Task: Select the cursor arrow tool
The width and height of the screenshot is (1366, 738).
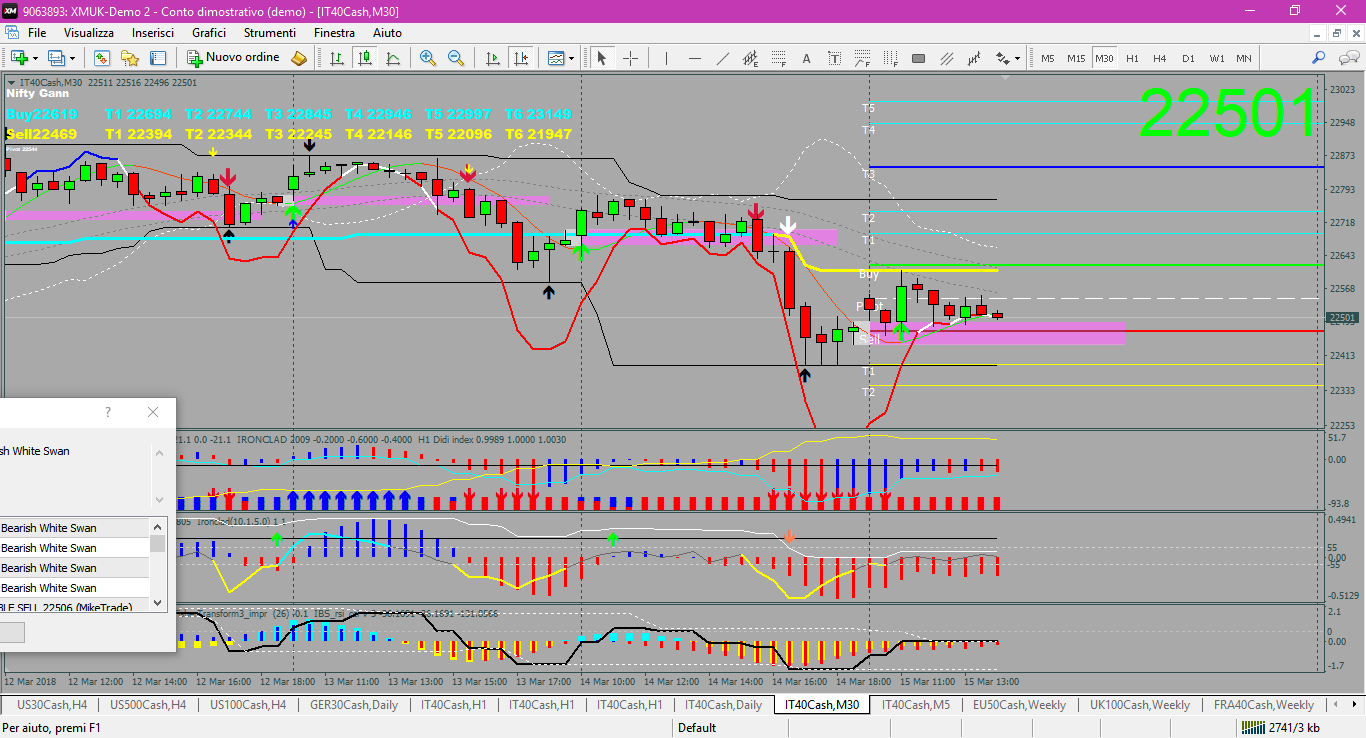Action: point(602,58)
